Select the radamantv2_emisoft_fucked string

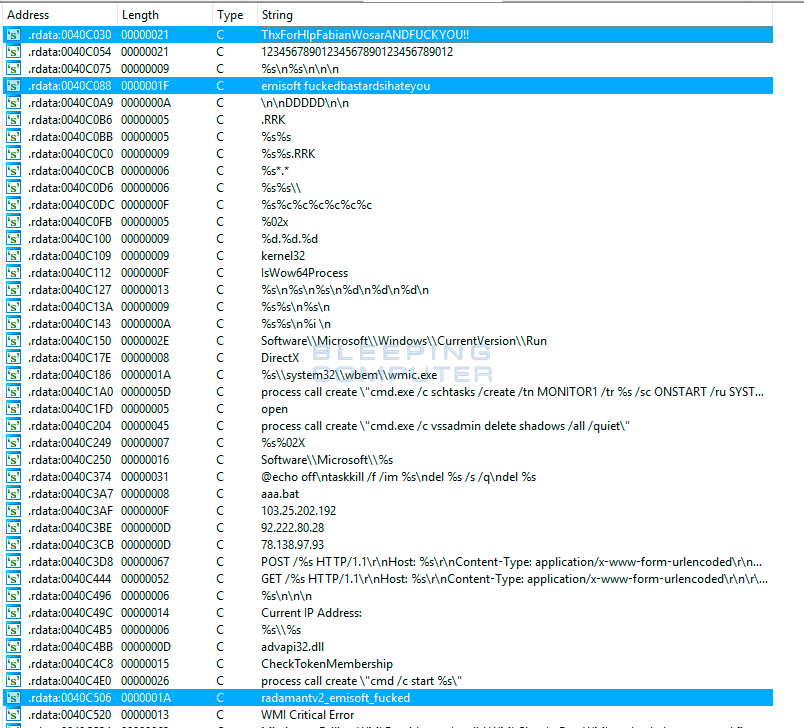(x=336, y=698)
